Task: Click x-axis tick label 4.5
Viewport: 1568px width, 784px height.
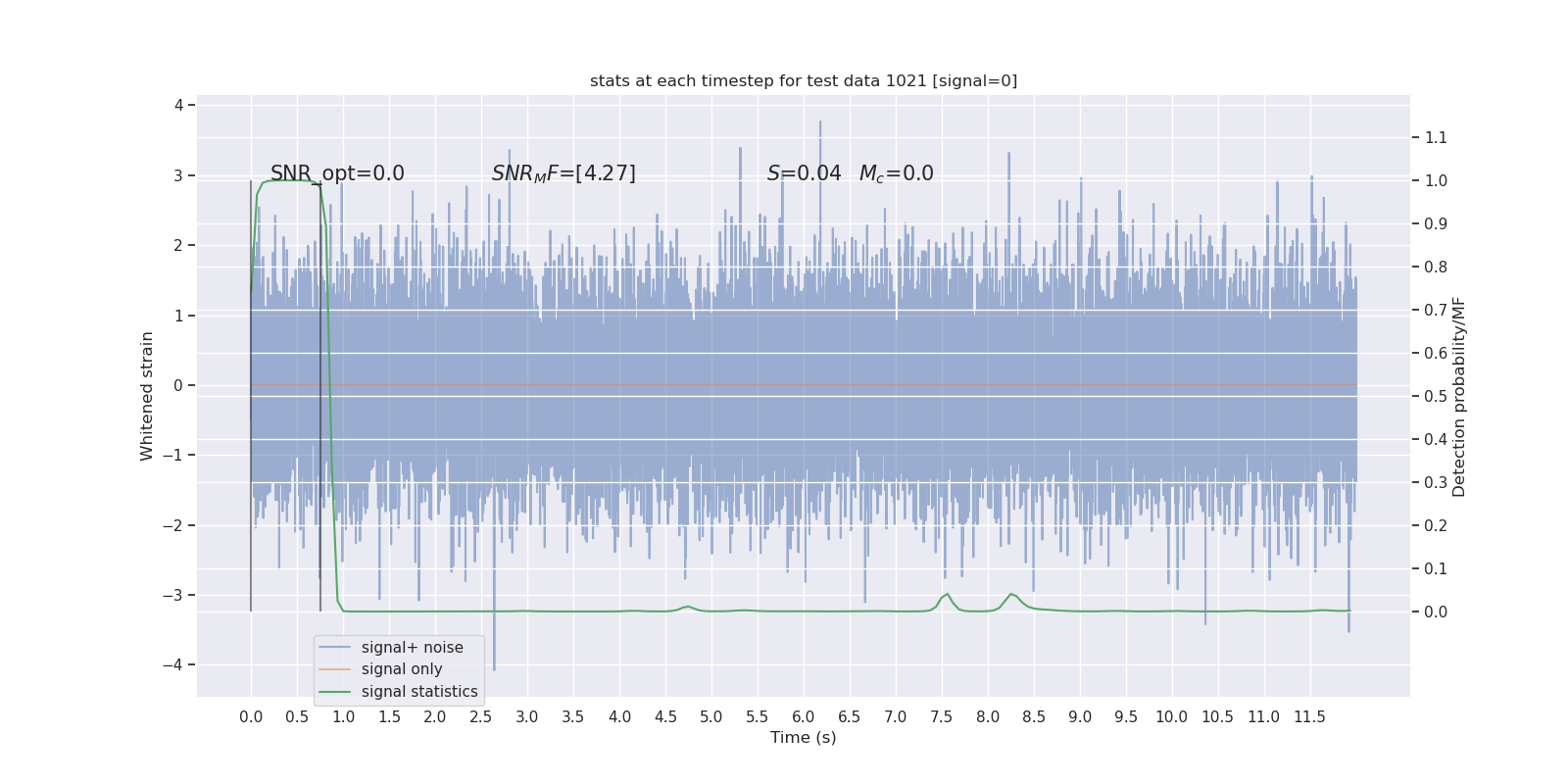Action: tap(665, 716)
